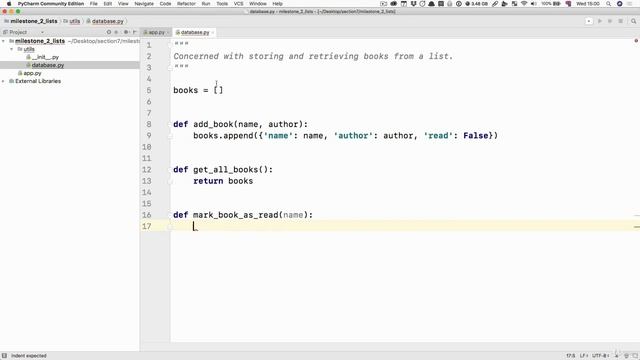The width and height of the screenshot is (640, 360).
Task: Open the View menu
Action: (123, 4)
